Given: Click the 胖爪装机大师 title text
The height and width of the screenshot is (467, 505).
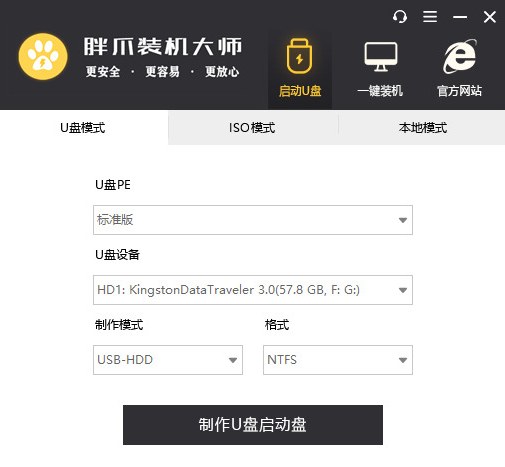Looking at the screenshot, I should click(163, 46).
